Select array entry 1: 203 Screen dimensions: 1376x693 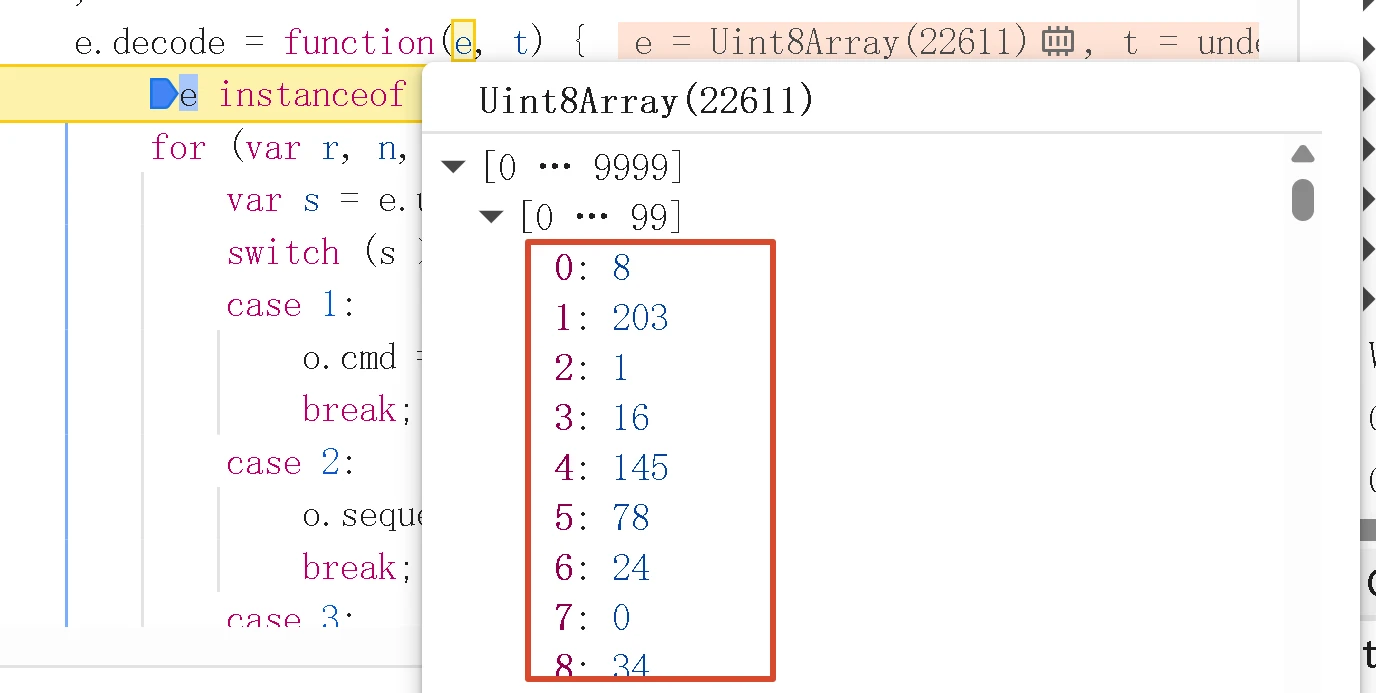click(611, 317)
